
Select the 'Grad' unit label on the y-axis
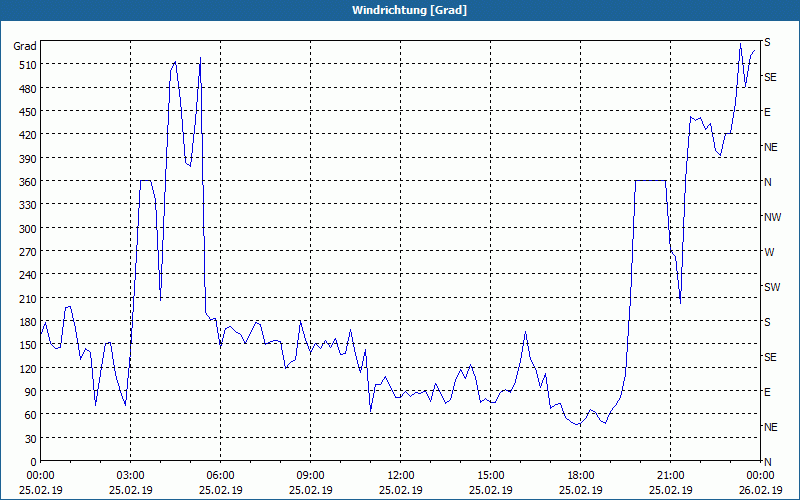[x=25, y=46]
